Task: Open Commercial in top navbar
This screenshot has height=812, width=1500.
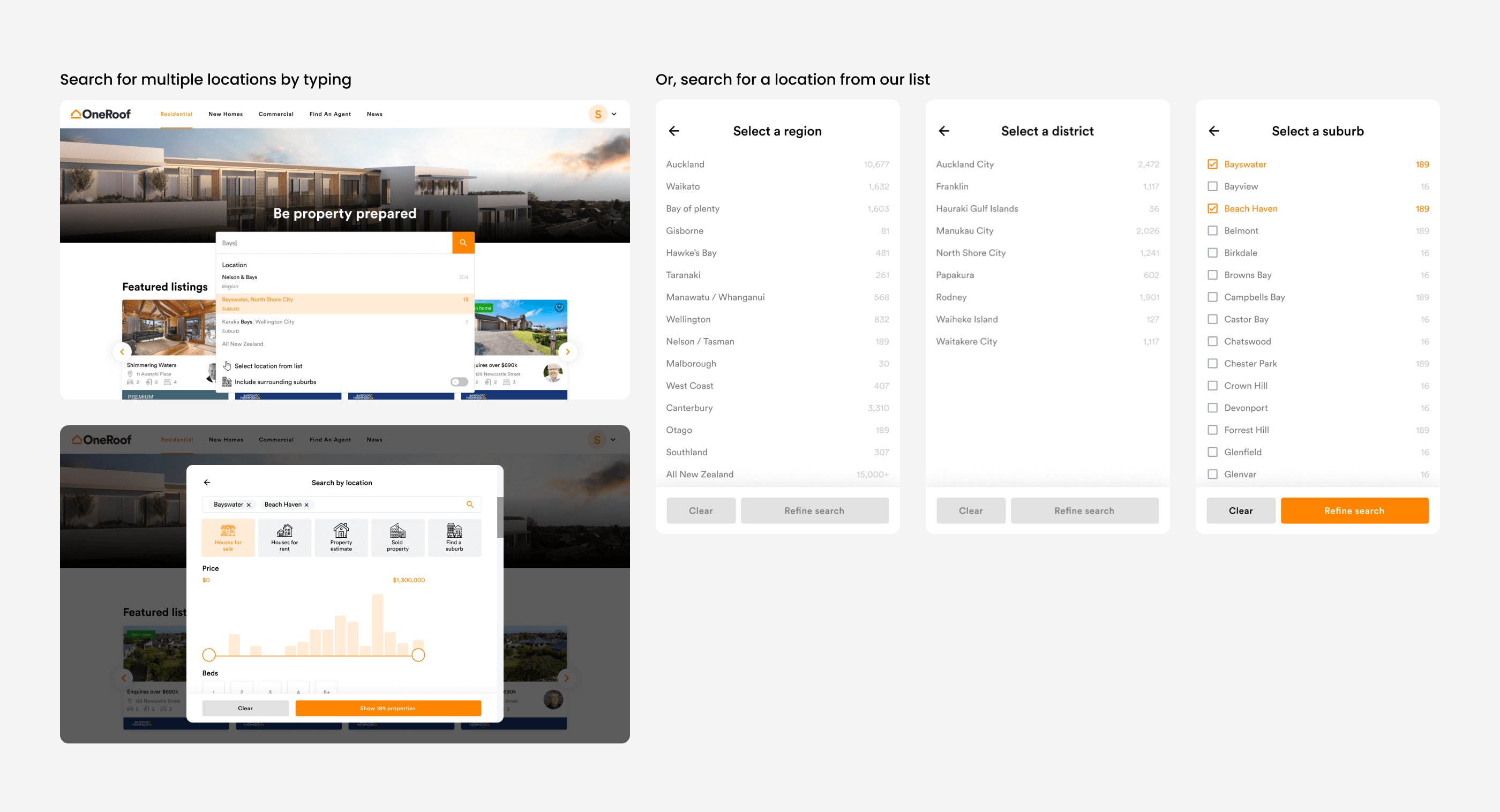Action: pos(276,114)
